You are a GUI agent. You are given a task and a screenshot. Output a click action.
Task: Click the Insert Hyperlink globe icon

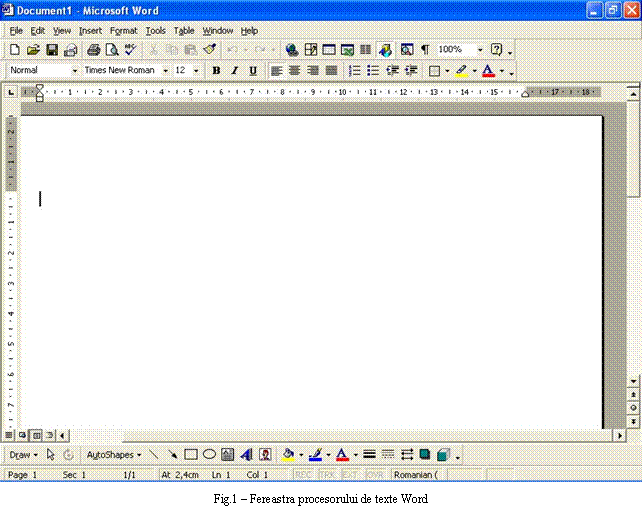(291, 50)
